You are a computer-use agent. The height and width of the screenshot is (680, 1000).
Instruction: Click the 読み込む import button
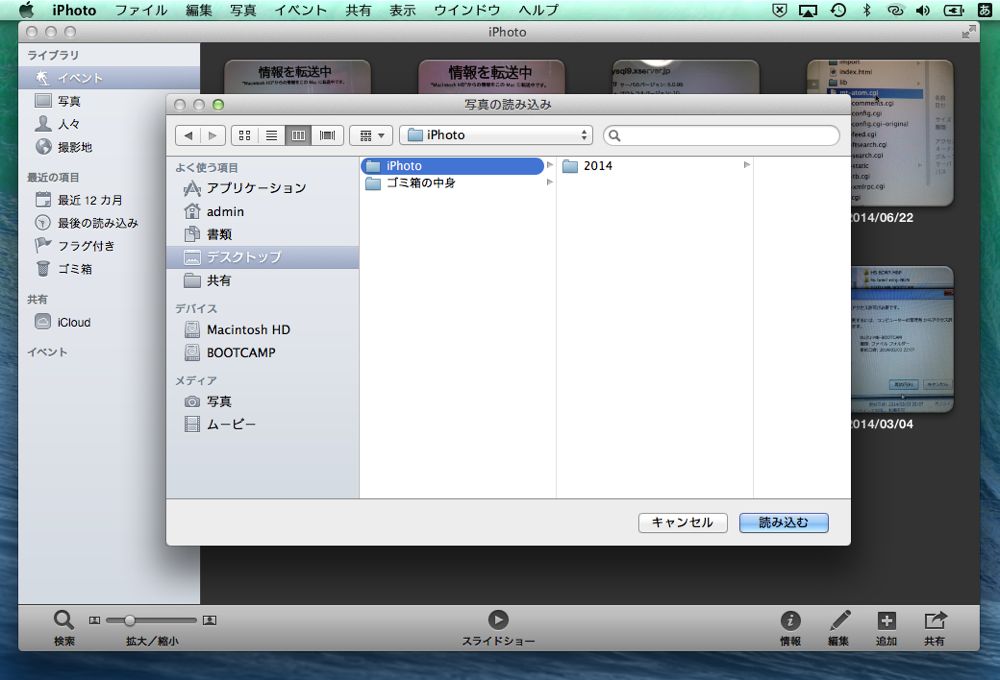784,522
